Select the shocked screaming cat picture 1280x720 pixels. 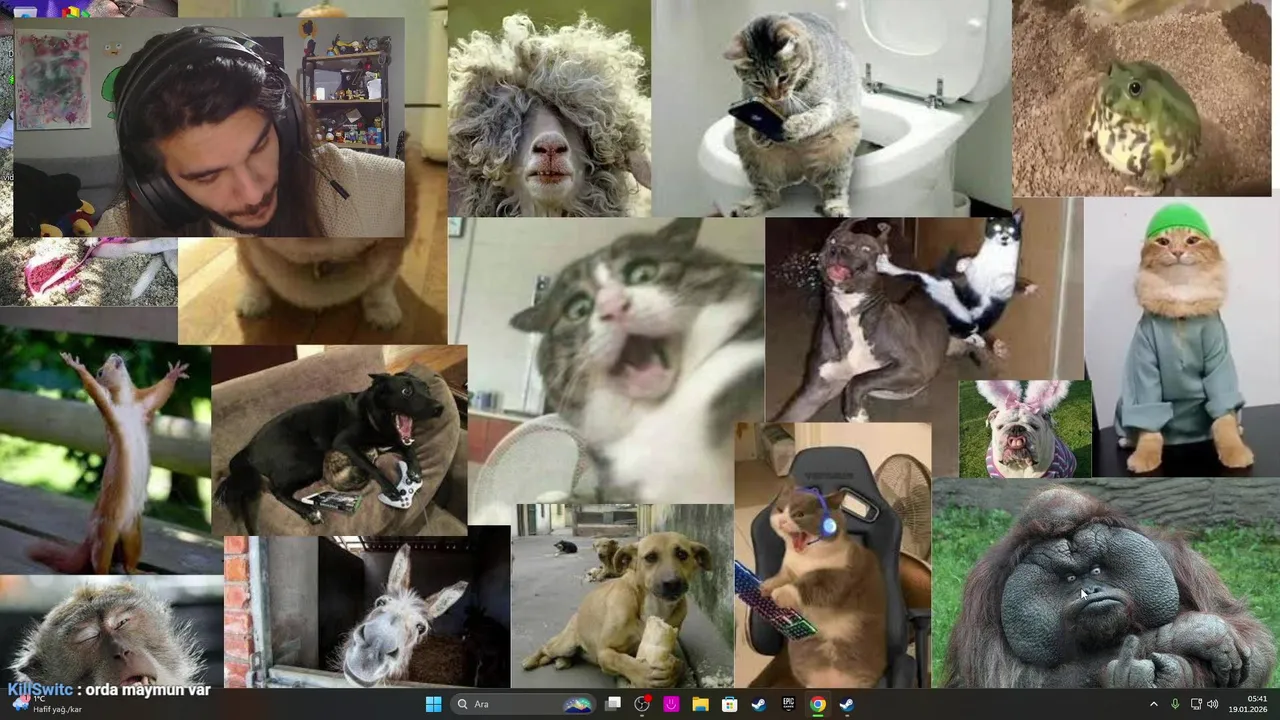click(606, 360)
